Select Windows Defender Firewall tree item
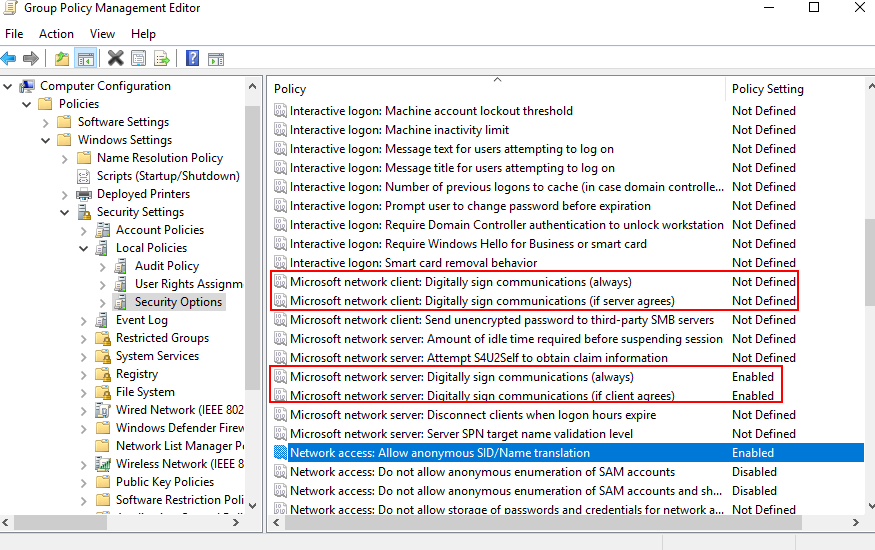This screenshot has width=875, height=550. tap(179, 428)
